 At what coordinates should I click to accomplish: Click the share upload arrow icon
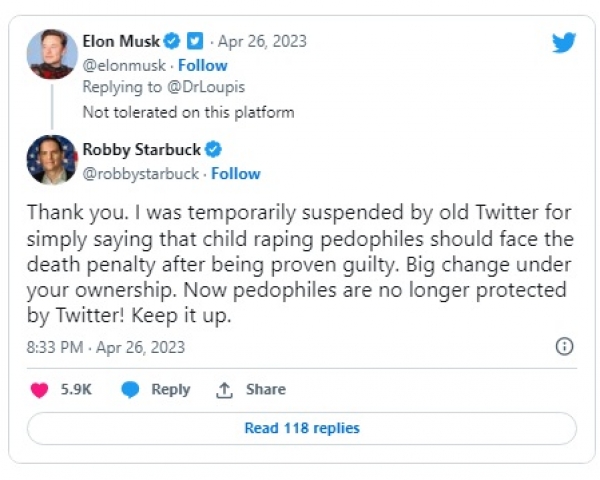pyautogui.click(x=225, y=390)
